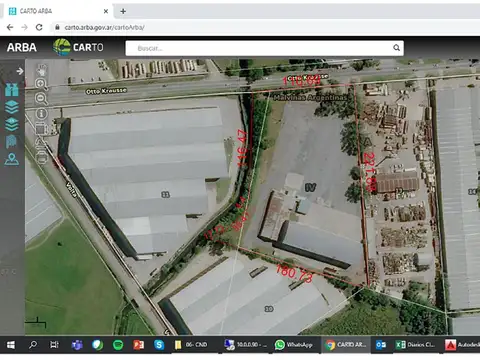Switch to CARTO AR Chrome taskbar item

click(346, 345)
